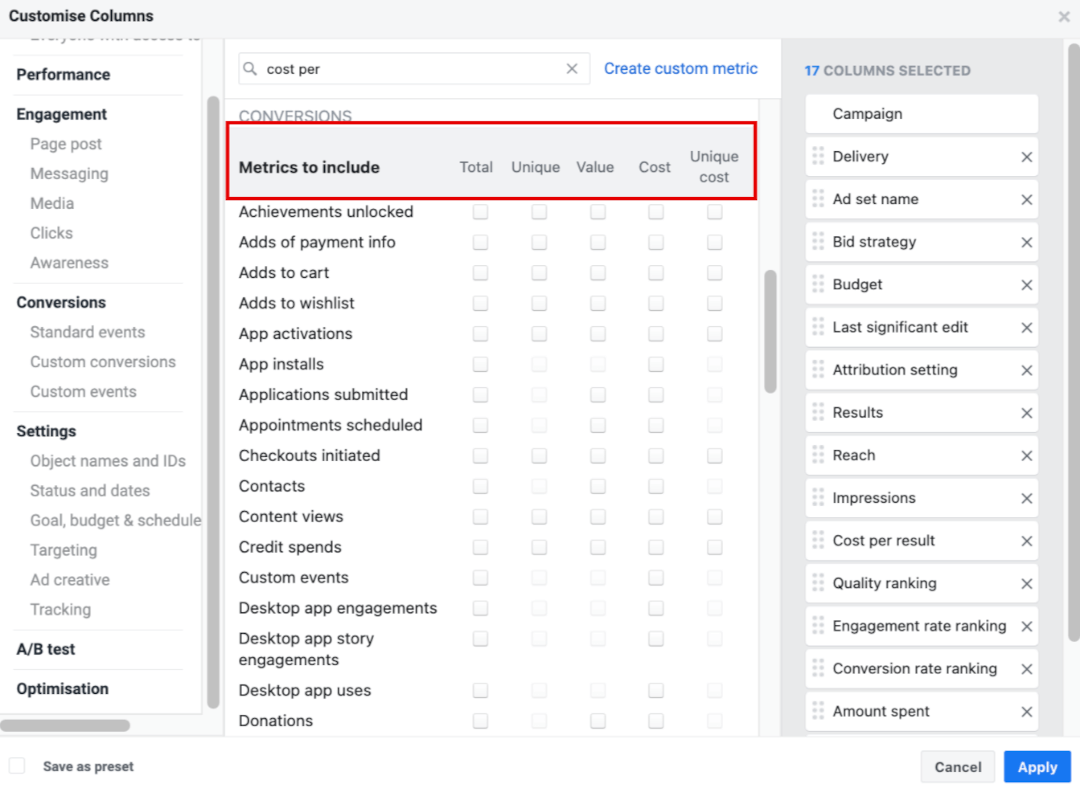The height and width of the screenshot is (788, 1080).
Task: Grab the Reach drag handle
Action: 818,455
